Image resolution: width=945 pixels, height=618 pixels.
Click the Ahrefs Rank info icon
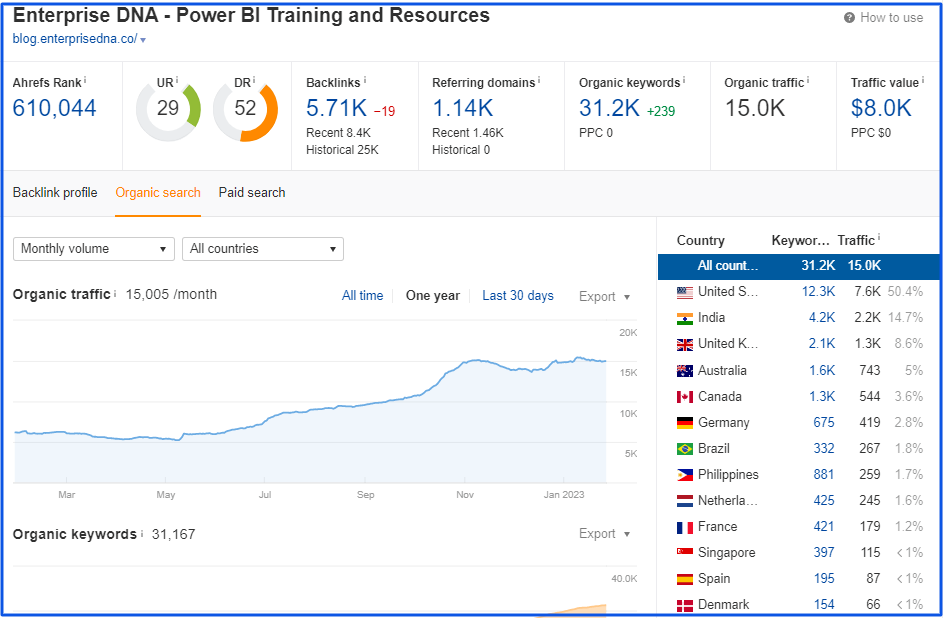[x=85, y=80]
